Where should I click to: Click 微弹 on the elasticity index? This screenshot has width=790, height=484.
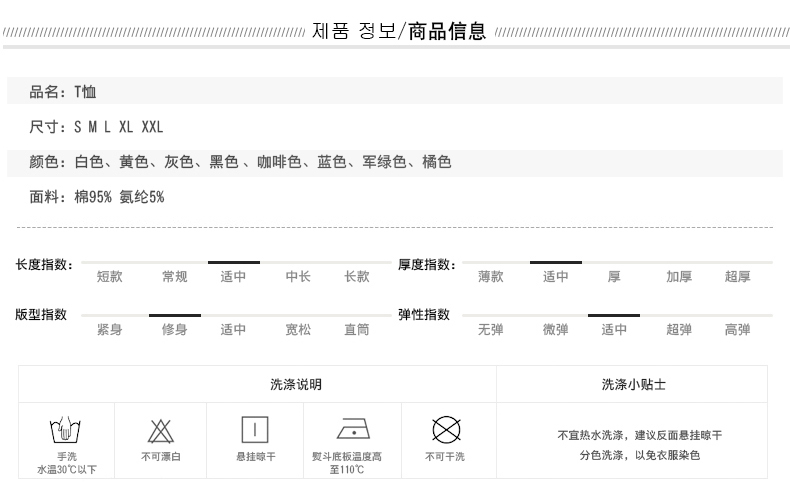tap(555, 329)
